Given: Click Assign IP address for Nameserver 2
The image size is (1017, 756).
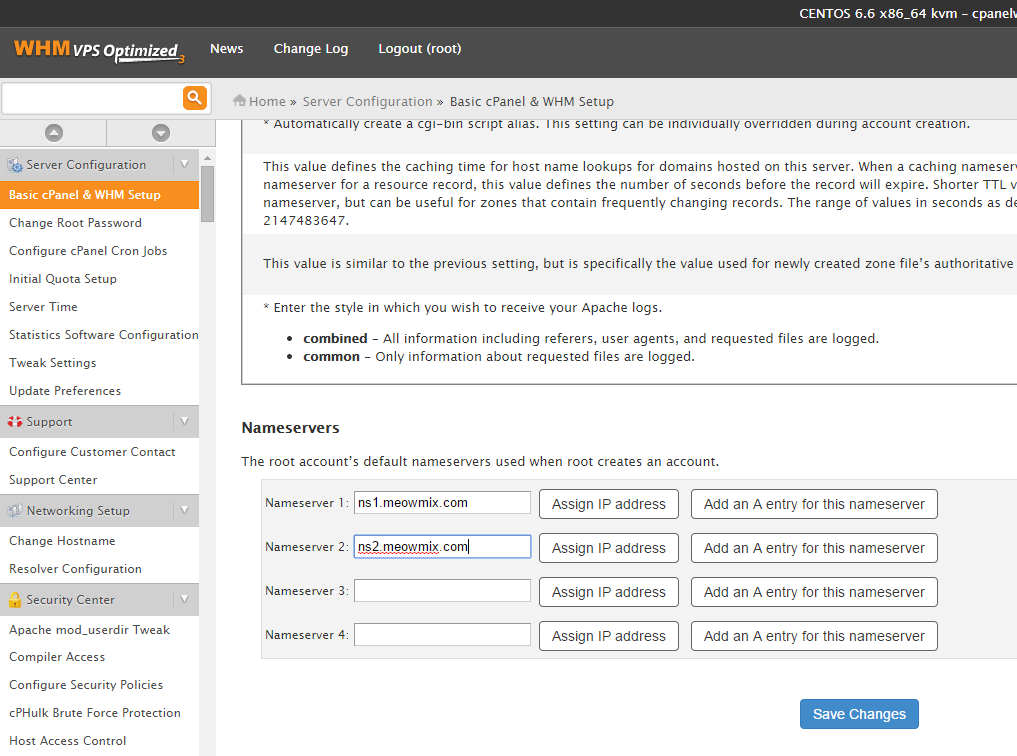Looking at the screenshot, I should (x=608, y=548).
